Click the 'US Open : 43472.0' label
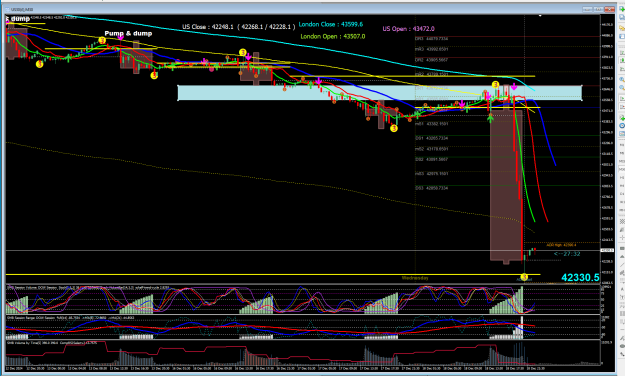Viewport: 625px width, 376px height. point(408,29)
